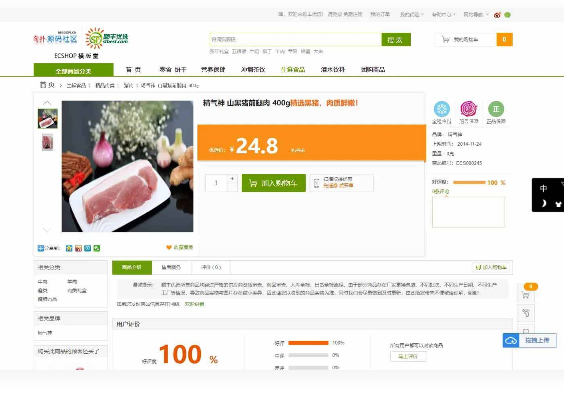Click the Weibo icon in top bar

497,15
